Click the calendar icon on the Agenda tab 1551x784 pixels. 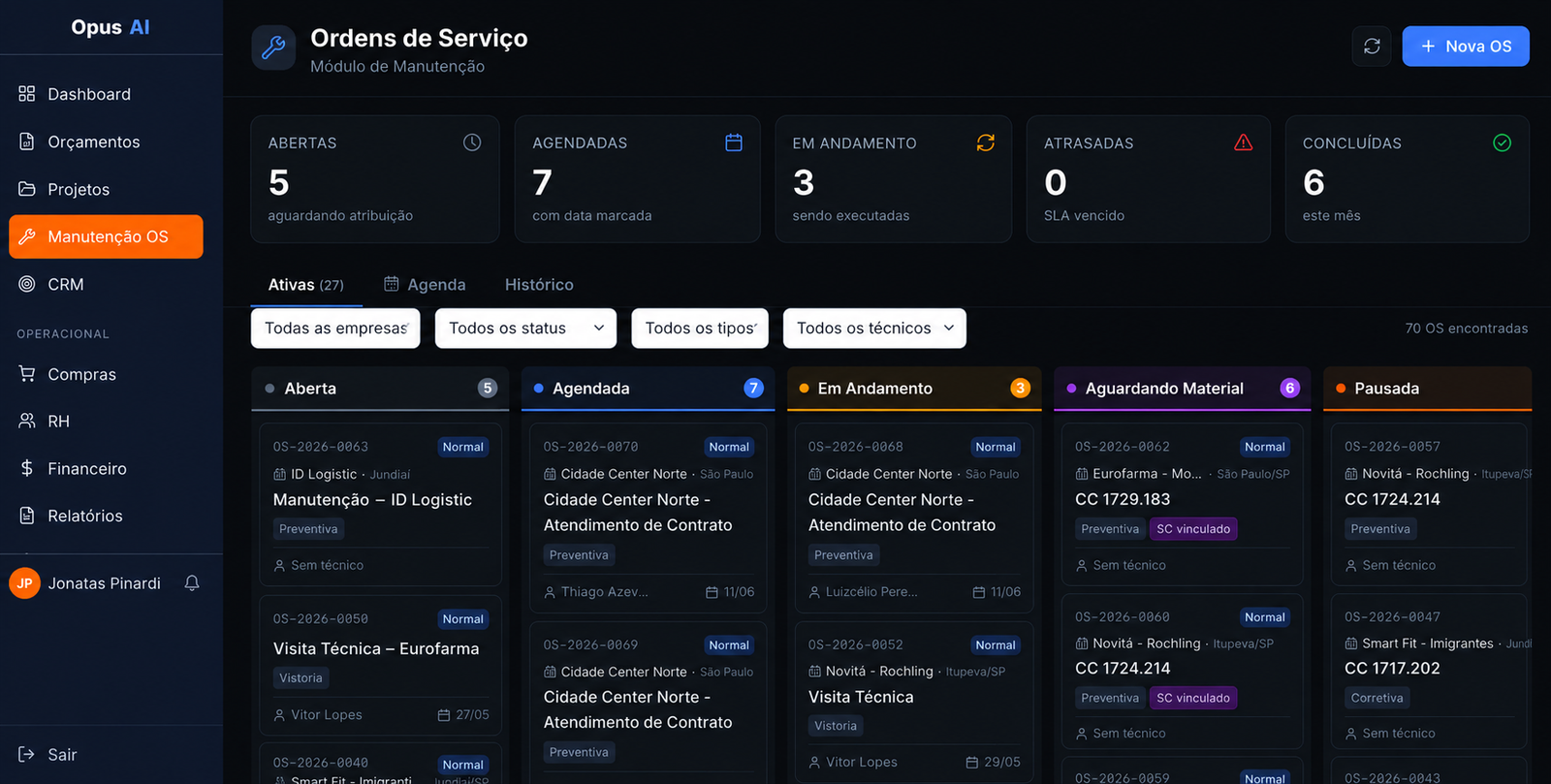pyautogui.click(x=392, y=284)
